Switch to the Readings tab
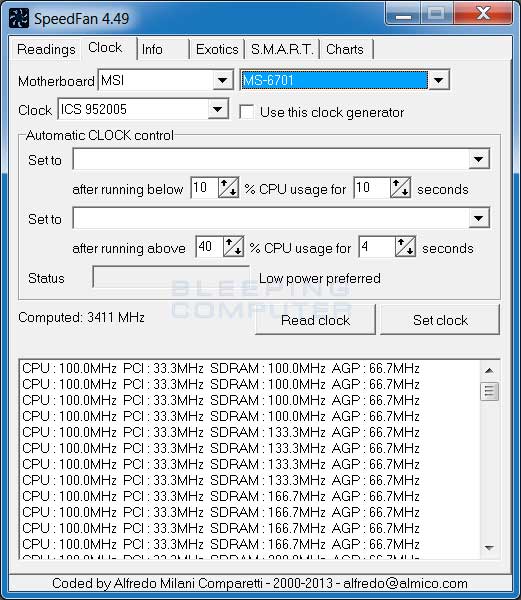The width and height of the screenshot is (521, 600). (x=46, y=49)
